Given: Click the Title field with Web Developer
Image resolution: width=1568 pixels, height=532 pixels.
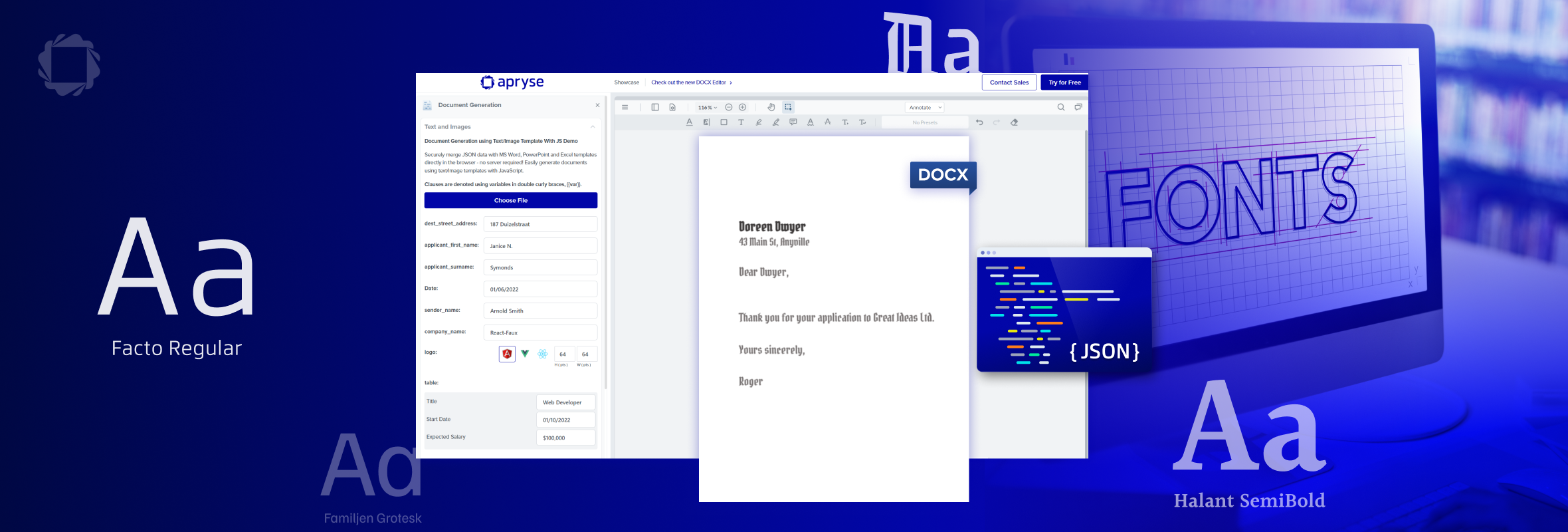Looking at the screenshot, I should point(565,402).
